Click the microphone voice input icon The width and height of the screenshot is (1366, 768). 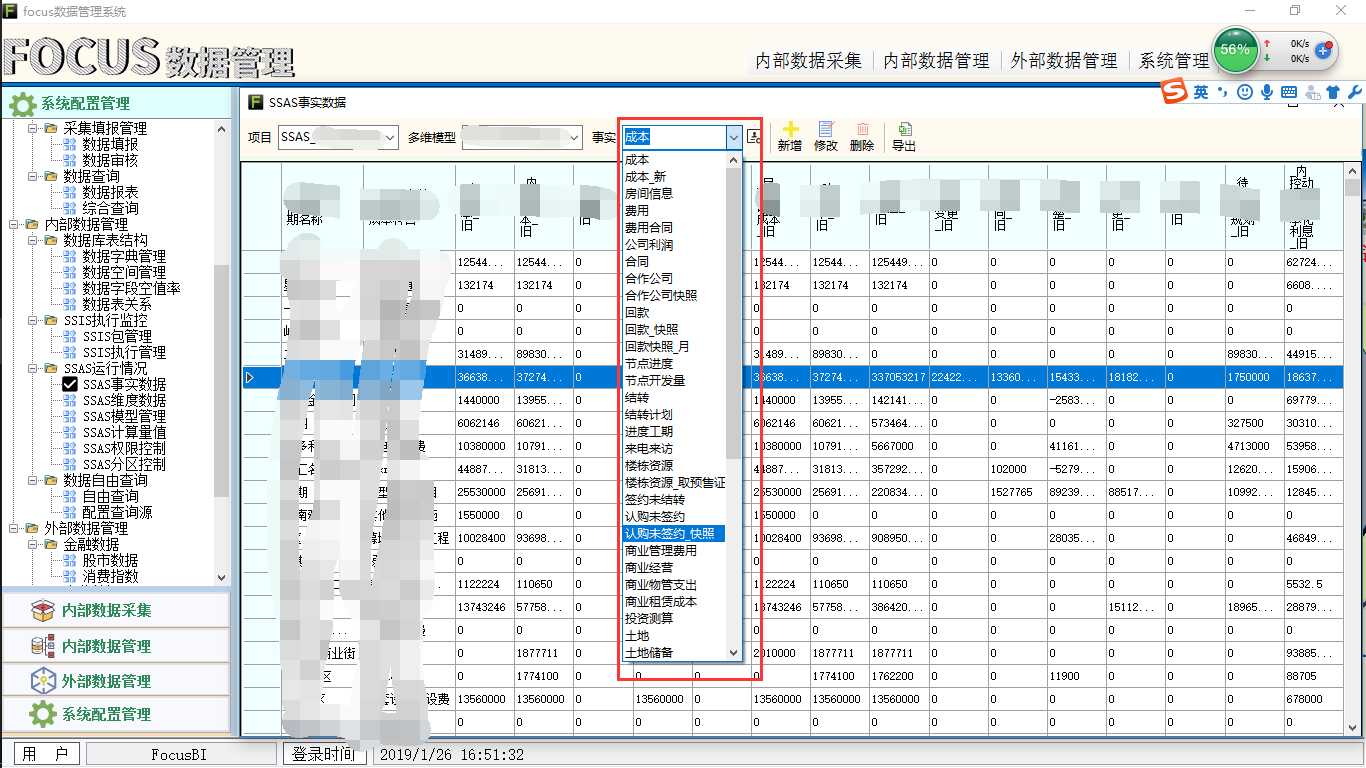click(x=1267, y=92)
